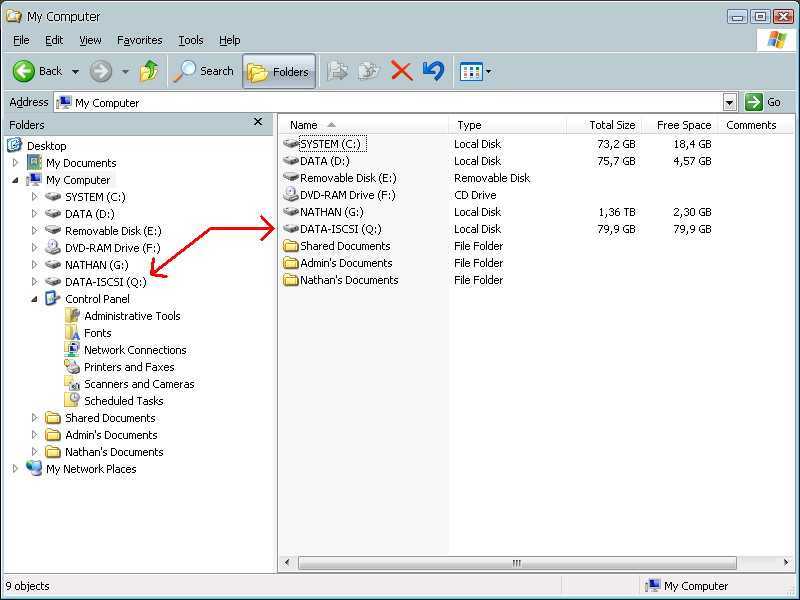The height and width of the screenshot is (600, 800).
Task: Click the scrollbar left arrow
Action: [287, 562]
